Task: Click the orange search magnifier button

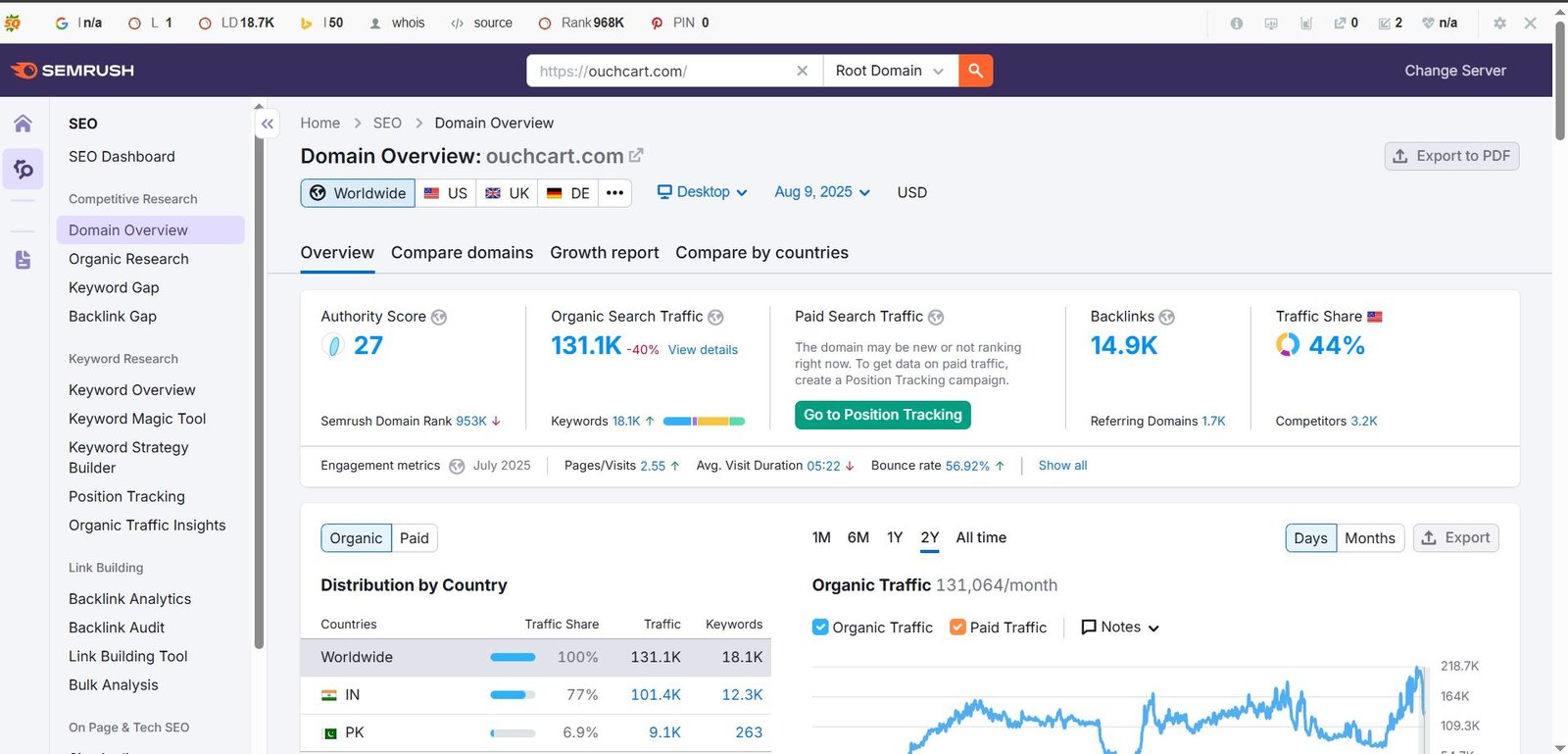Action: [975, 71]
